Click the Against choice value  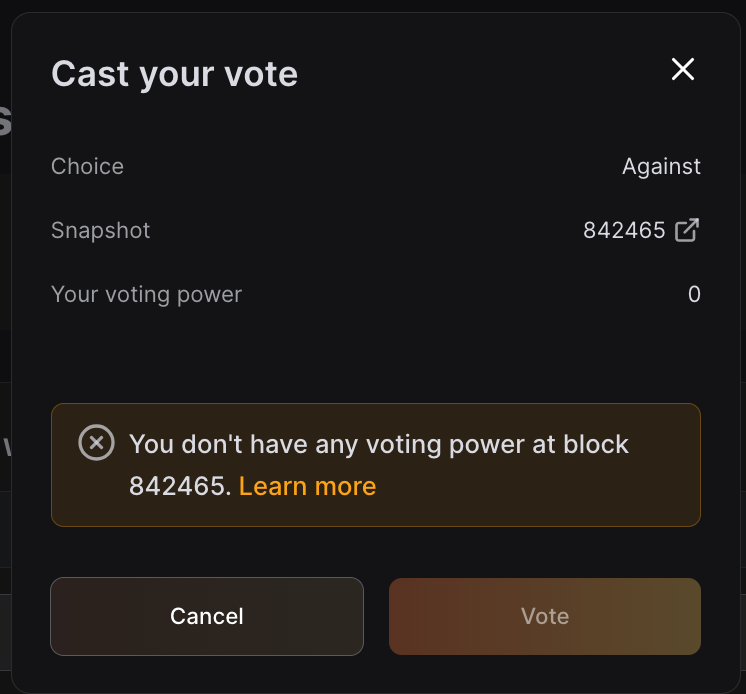coord(661,166)
